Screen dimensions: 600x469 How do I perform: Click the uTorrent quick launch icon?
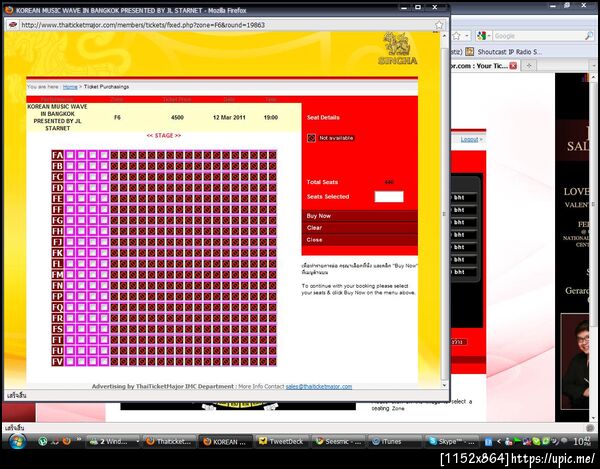(42, 441)
